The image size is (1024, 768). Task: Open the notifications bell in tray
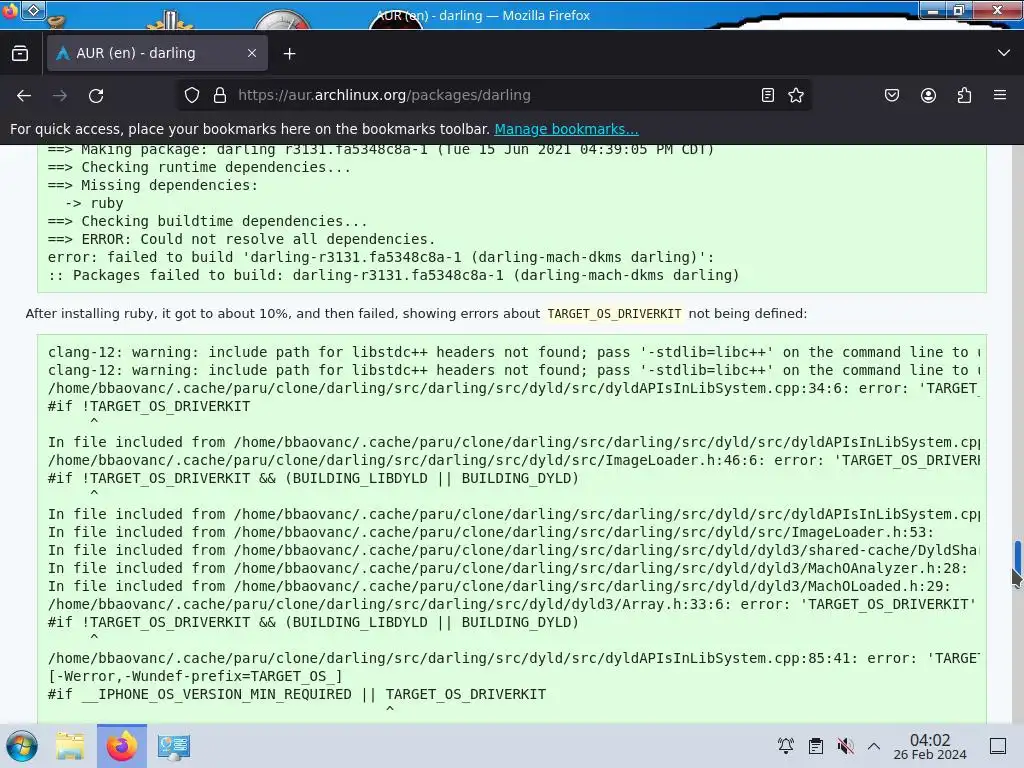point(786,746)
